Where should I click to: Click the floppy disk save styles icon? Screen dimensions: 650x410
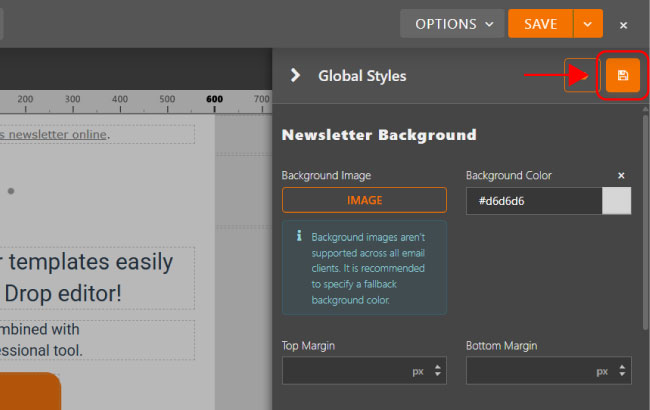coord(622,75)
